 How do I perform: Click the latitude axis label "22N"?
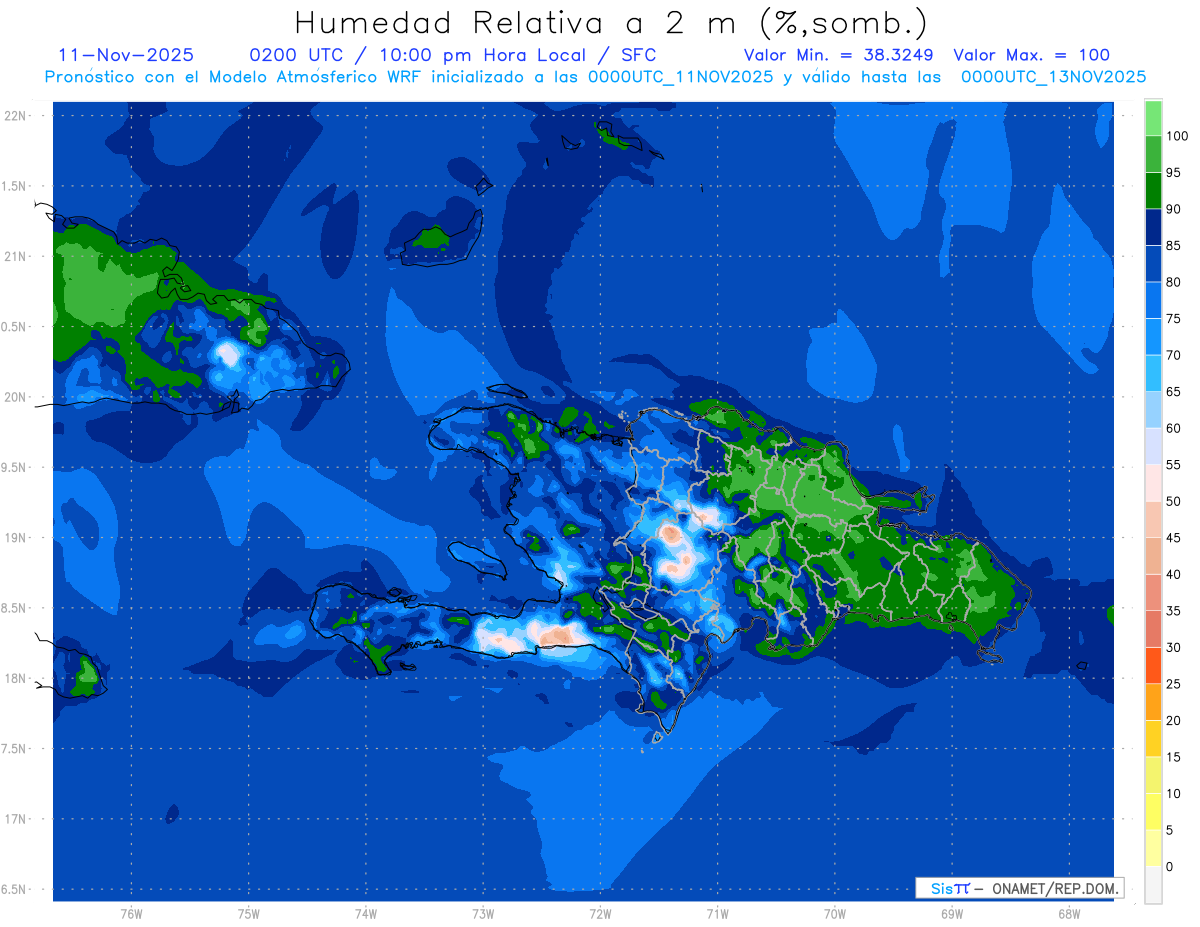17,116
